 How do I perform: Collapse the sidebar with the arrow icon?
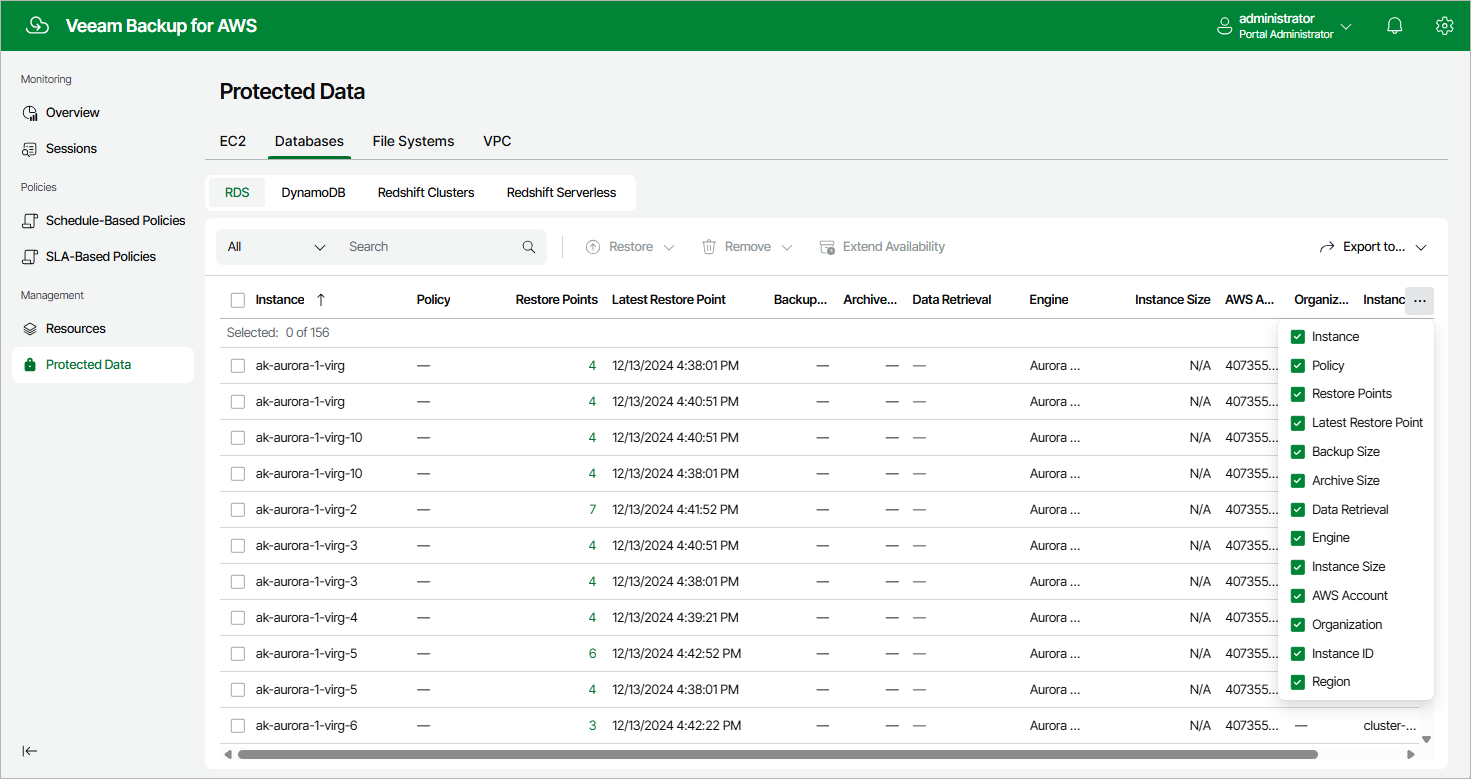(30, 751)
